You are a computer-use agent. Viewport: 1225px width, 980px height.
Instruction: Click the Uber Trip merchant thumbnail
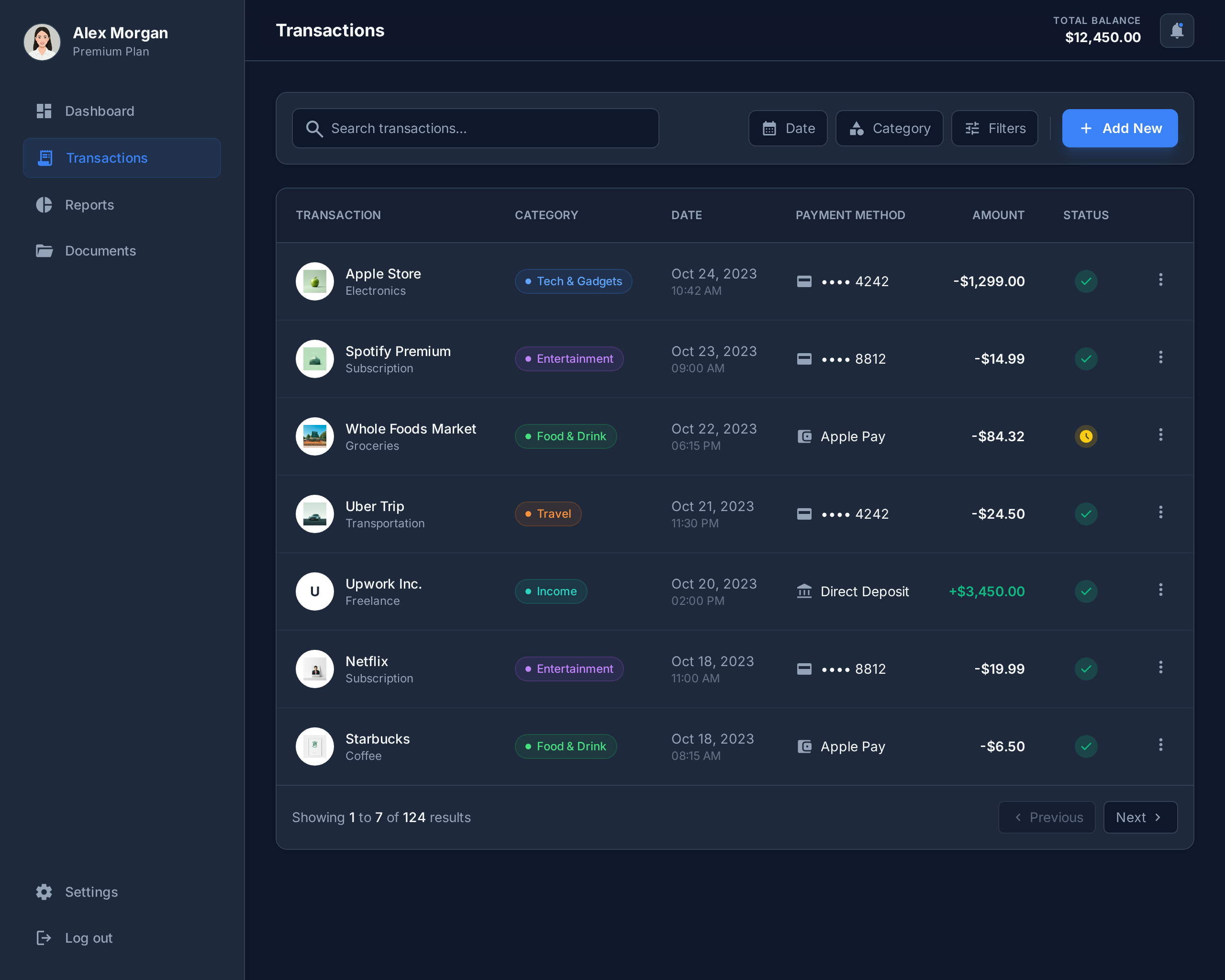[314, 514]
